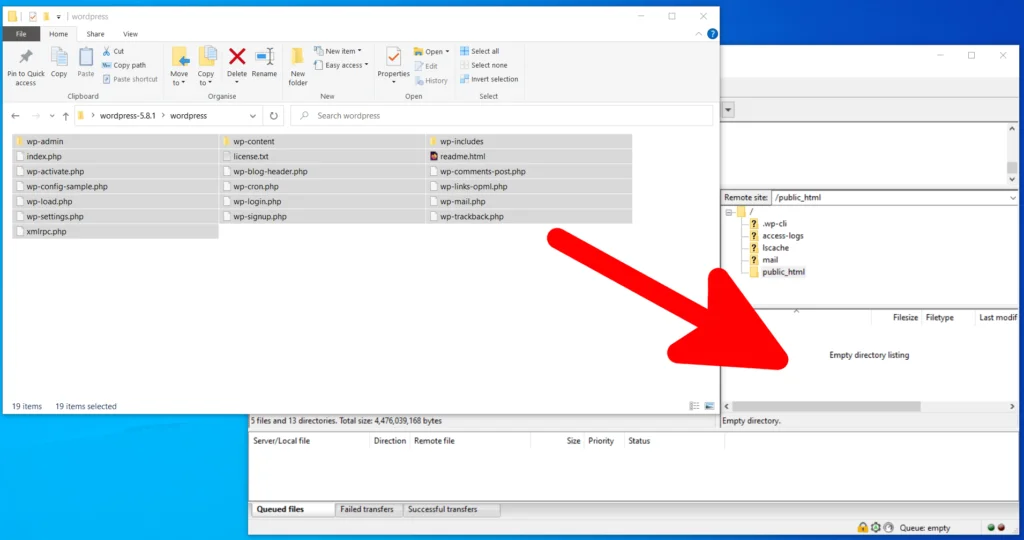Click Select none in ribbon

[x=483, y=65]
